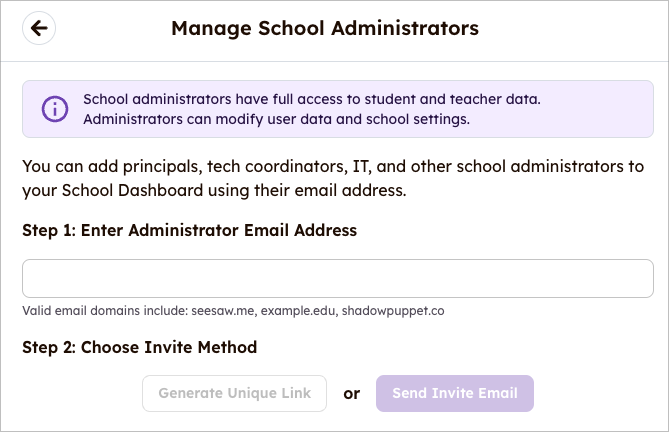
Task: Click the Step 2 Choose Invite Method heading
Action: pyautogui.click(x=139, y=348)
